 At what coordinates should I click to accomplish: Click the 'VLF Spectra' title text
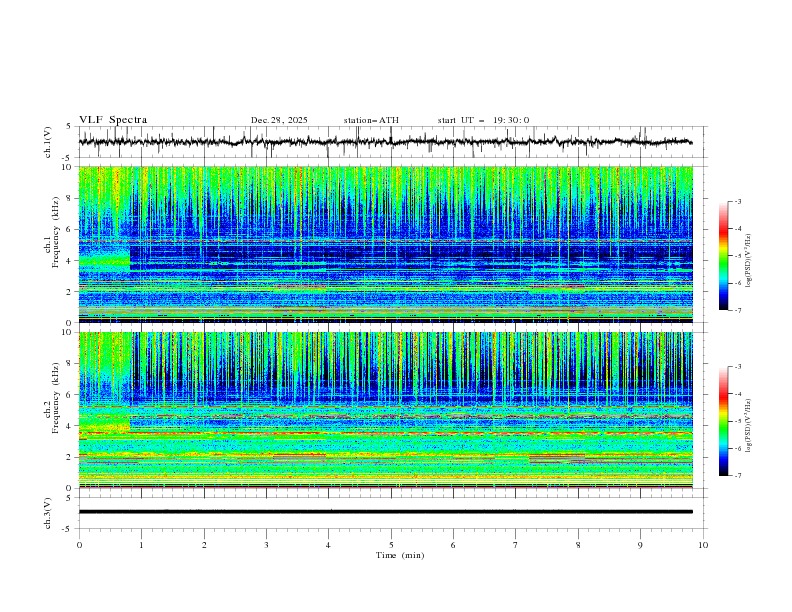[x=113, y=120]
